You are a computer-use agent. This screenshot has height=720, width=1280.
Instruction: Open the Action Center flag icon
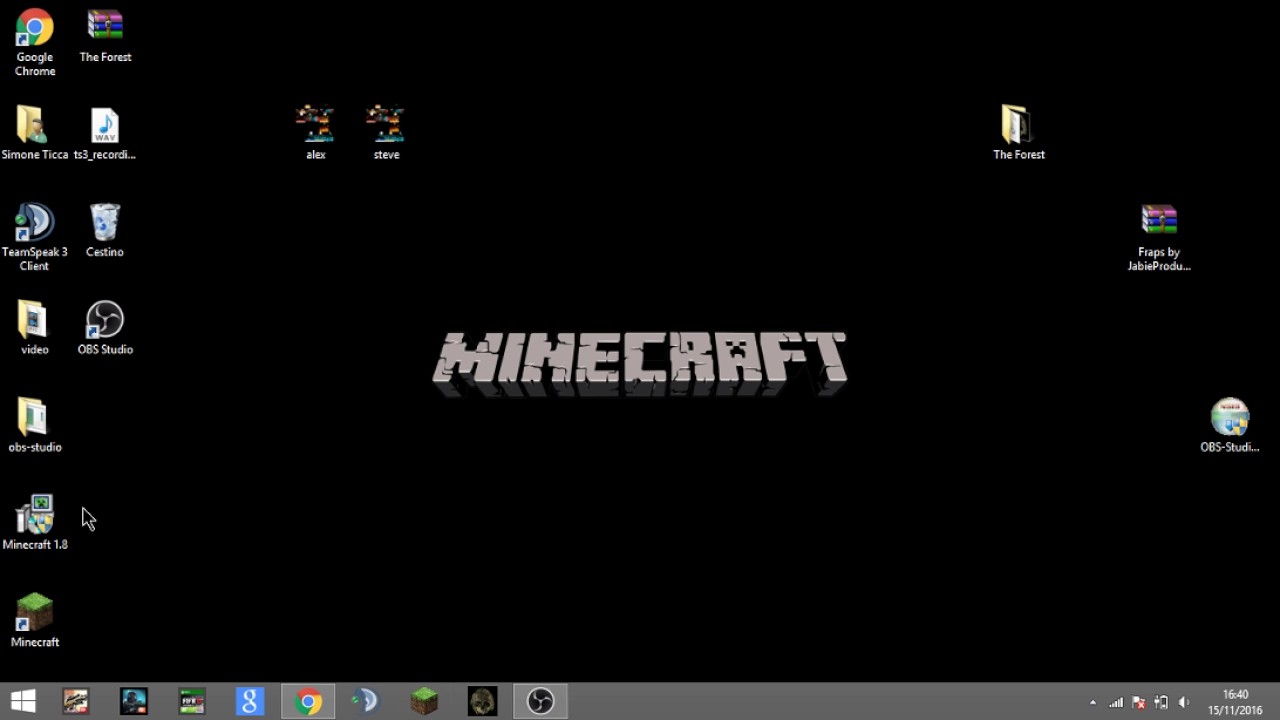click(x=1138, y=702)
